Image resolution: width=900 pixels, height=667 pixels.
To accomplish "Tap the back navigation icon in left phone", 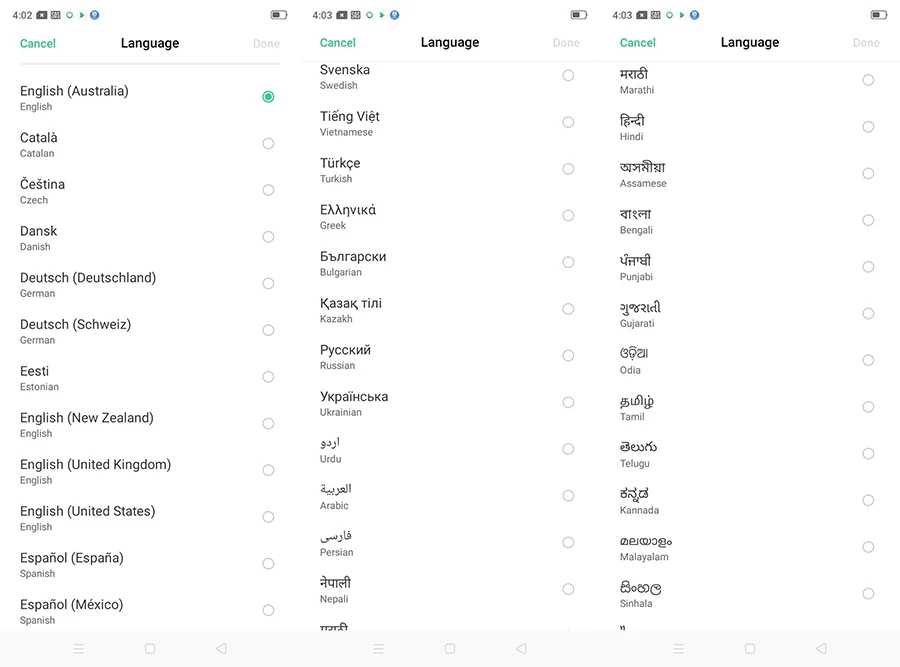I will (221, 649).
